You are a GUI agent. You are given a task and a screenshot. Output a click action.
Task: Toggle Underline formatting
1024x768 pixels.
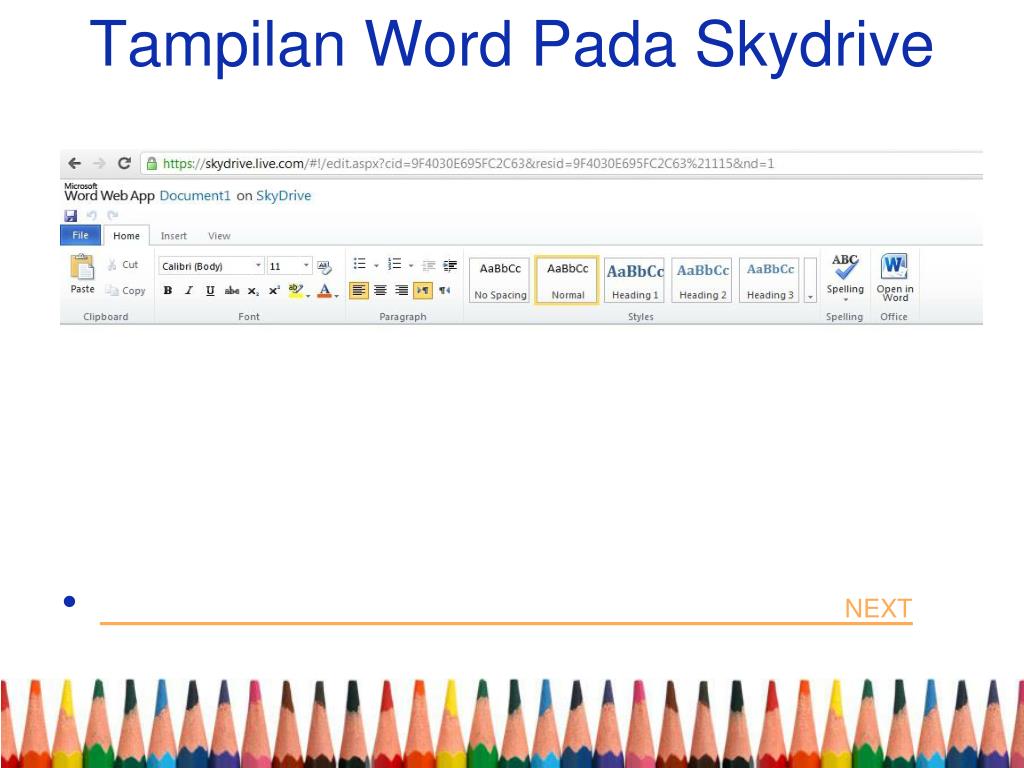[210, 291]
